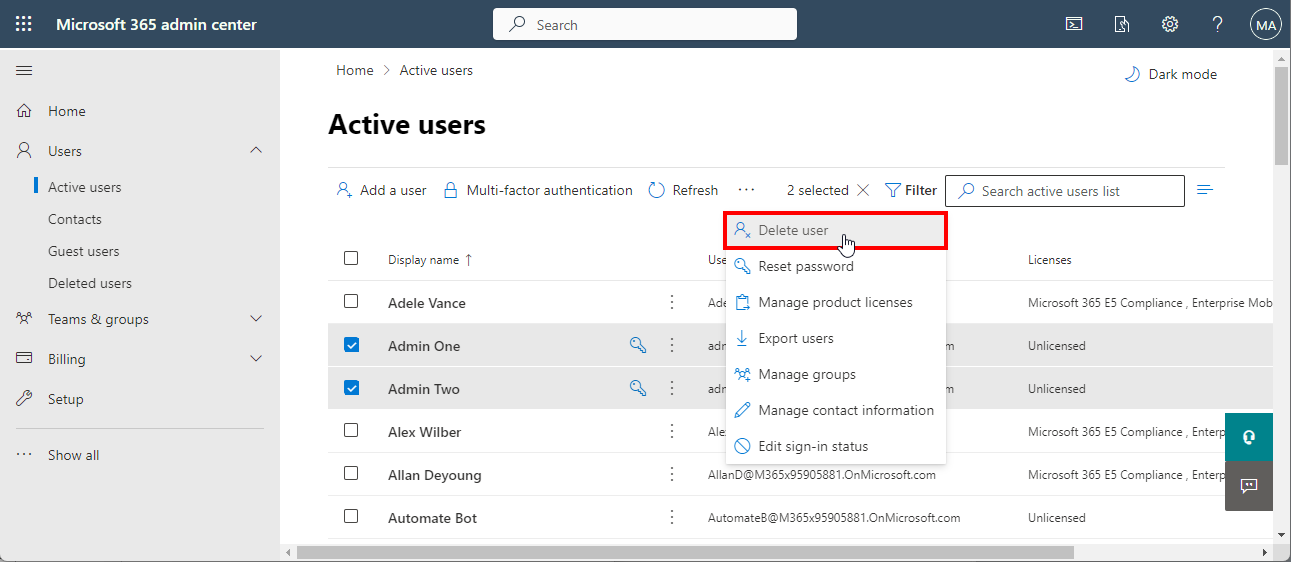This screenshot has width=1291, height=562.
Task: Open the Cloud Shell icon in header
Action: point(1074,24)
